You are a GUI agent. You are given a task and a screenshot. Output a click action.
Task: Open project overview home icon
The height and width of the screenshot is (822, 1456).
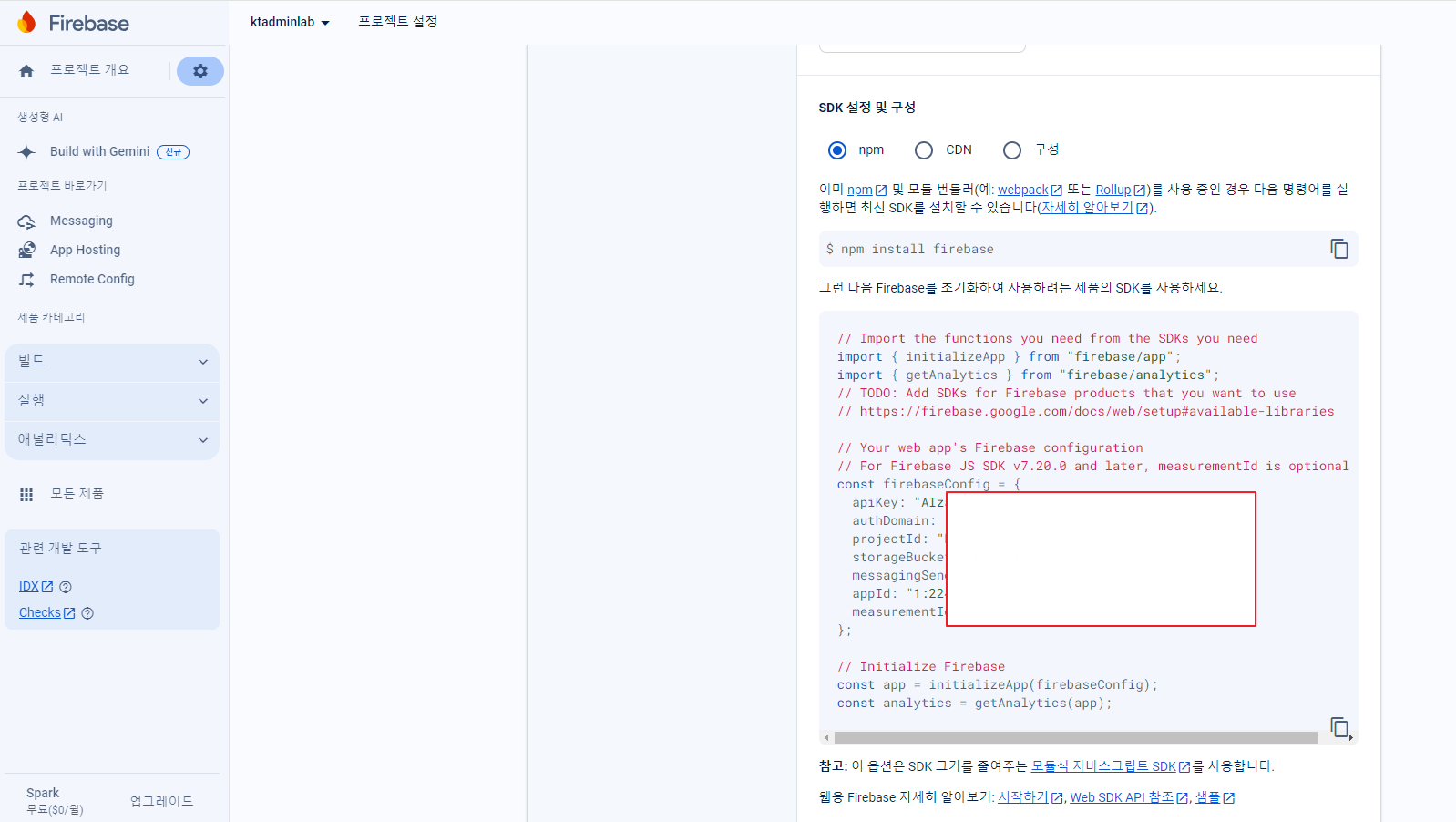(x=26, y=70)
